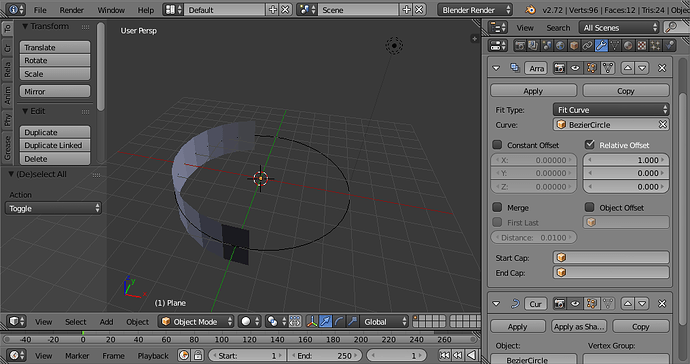This screenshot has width=690, height=364.
Task: Add a new screen layout
Action: click(x=273, y=10)
